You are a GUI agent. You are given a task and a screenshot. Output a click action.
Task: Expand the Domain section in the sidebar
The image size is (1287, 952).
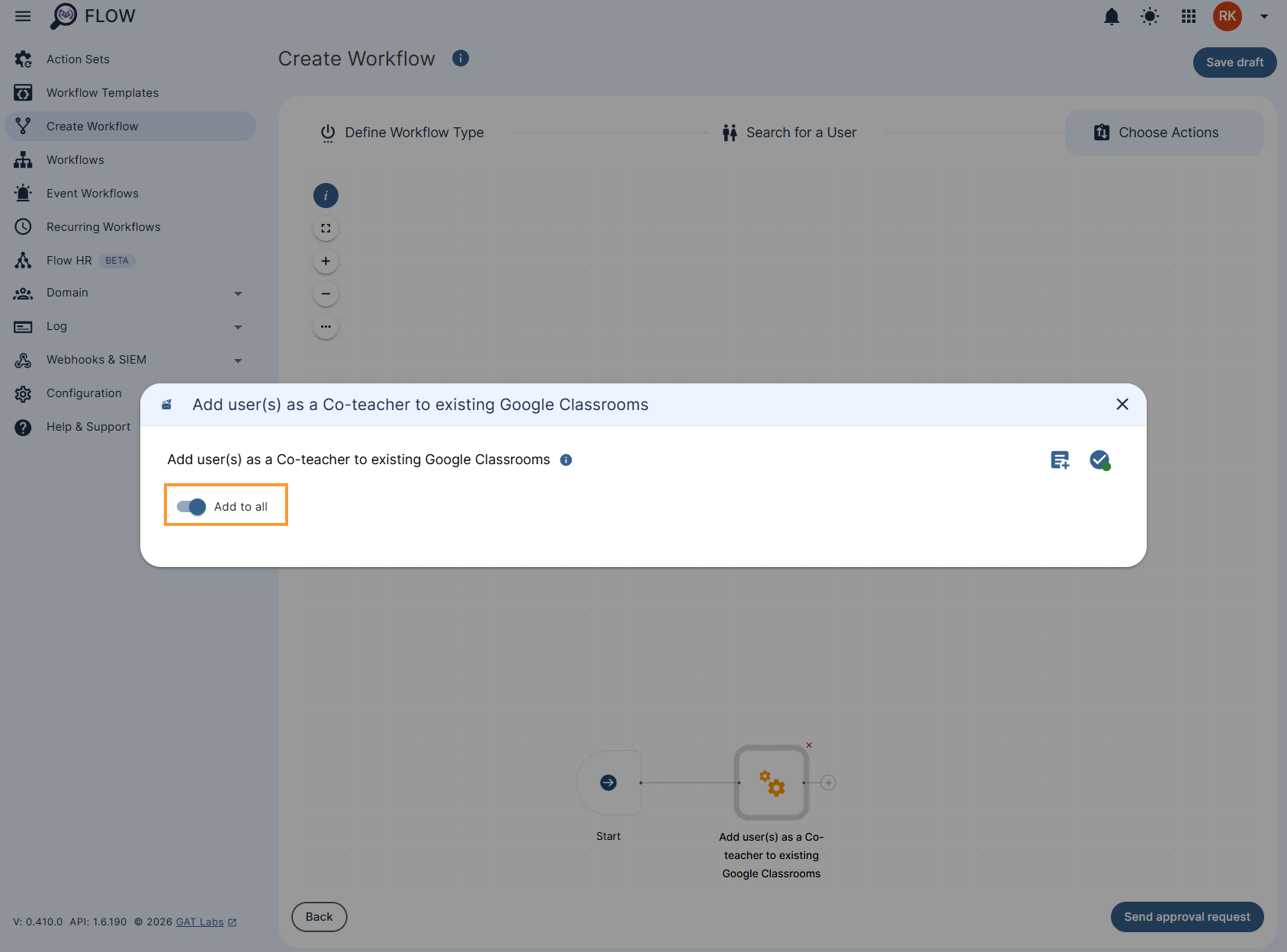pyautogui.click(x=239, y=293)
